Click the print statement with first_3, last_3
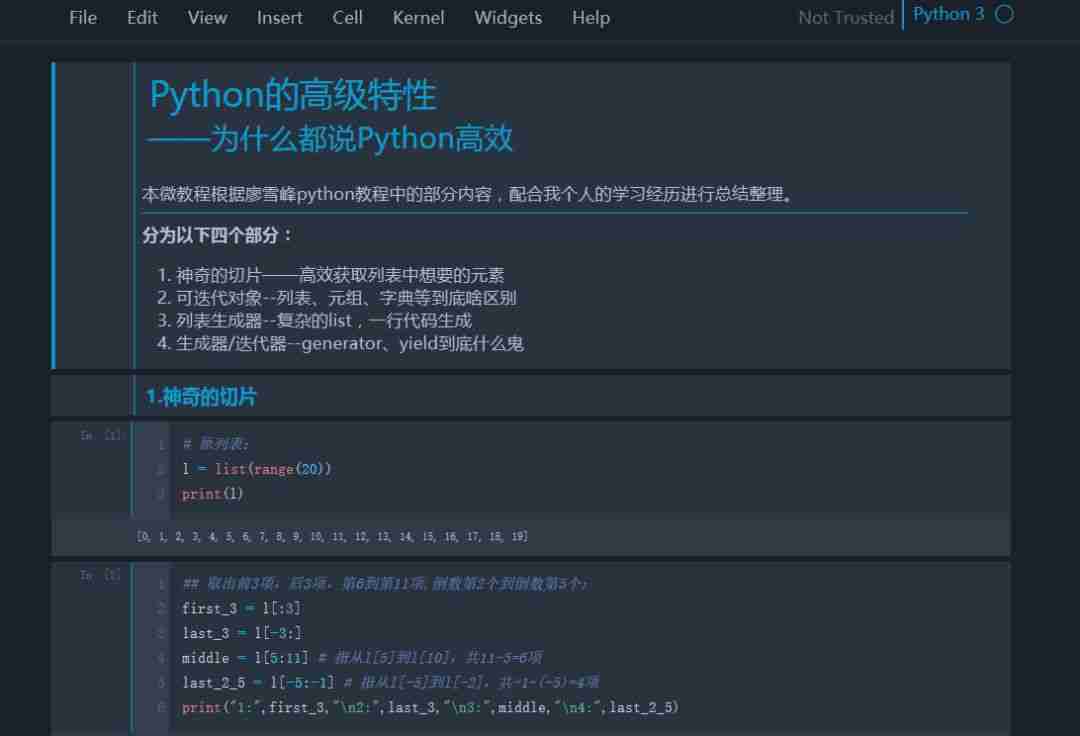Screen dimensions: 1080x736 [x=430, y=707]
